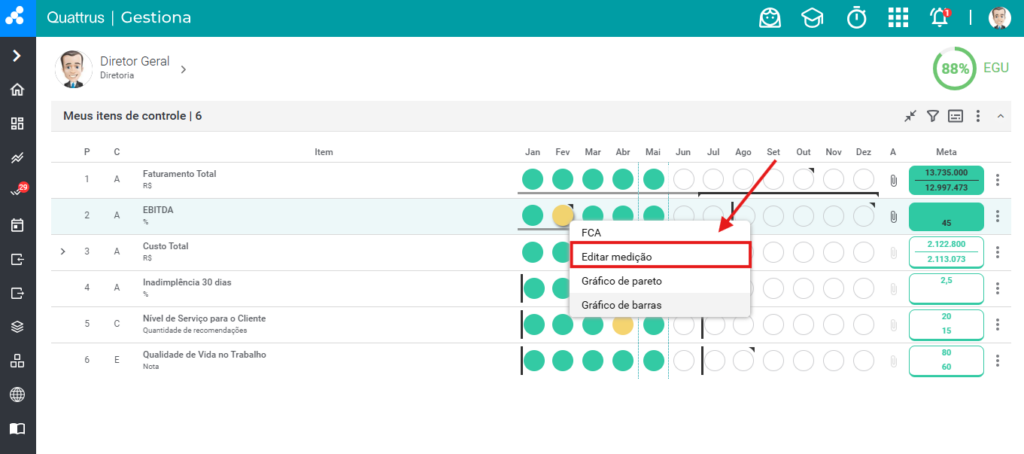The height and width of the screenshot is (454, 1024).
Task: Open the card view panel icon
Action: [x=955, y=116]
